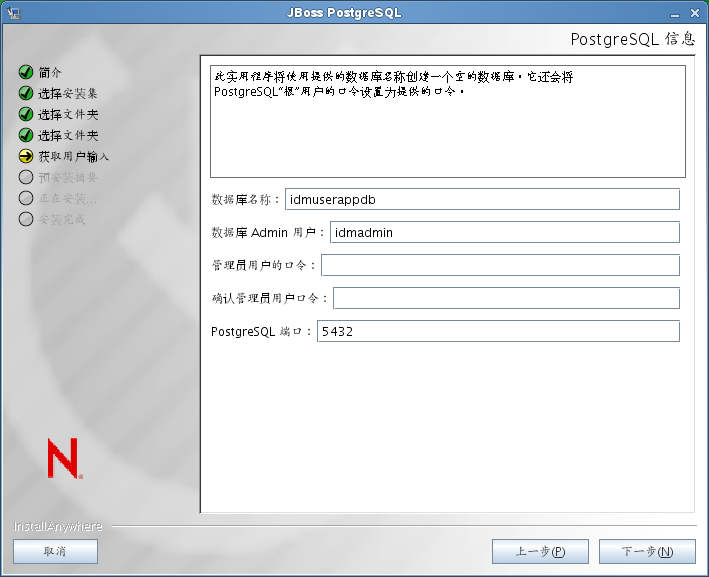709x577 pixels.
Task: Click the yellow arrow icon beside 获取用户输入
Action: (26, 156)
